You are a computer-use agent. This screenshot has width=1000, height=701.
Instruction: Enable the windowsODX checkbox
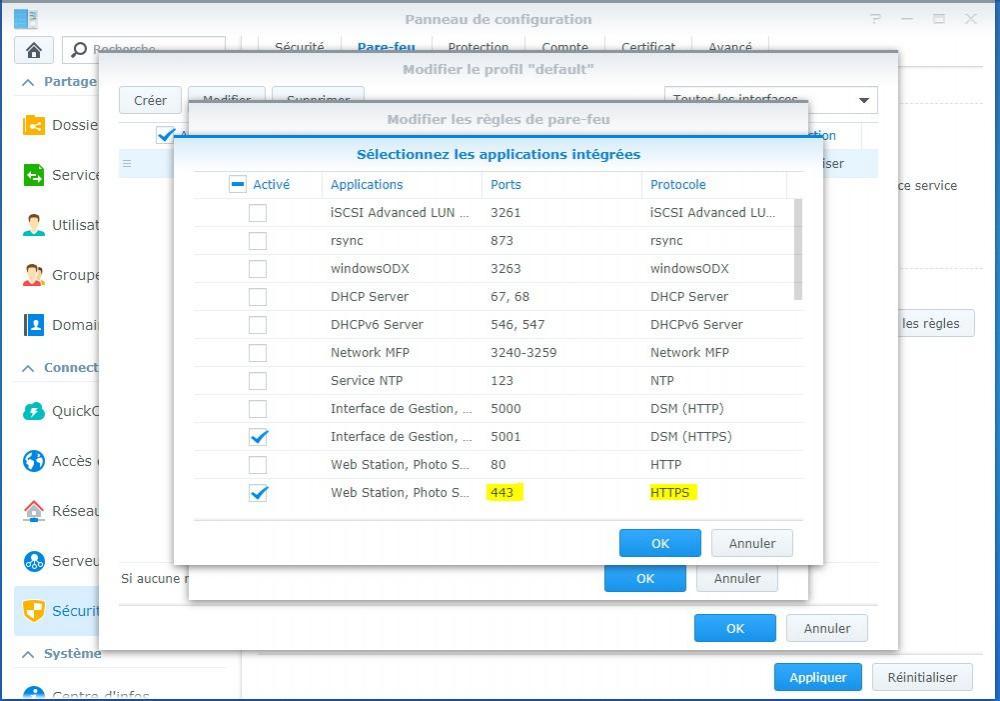(x=258, y=269)
